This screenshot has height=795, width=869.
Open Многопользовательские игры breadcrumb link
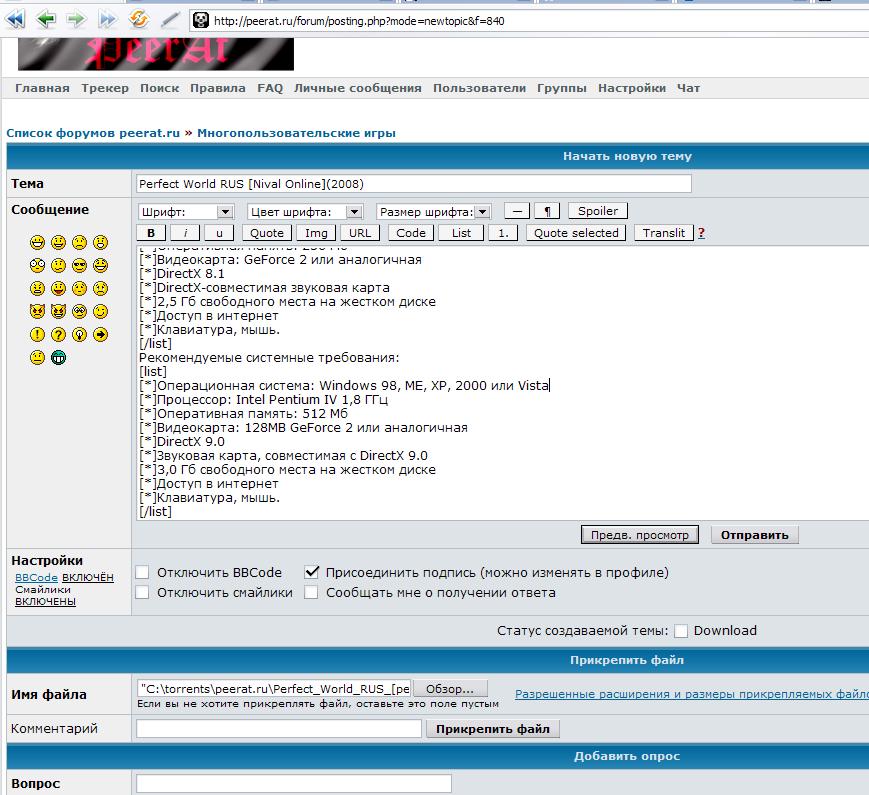point(297,133)
